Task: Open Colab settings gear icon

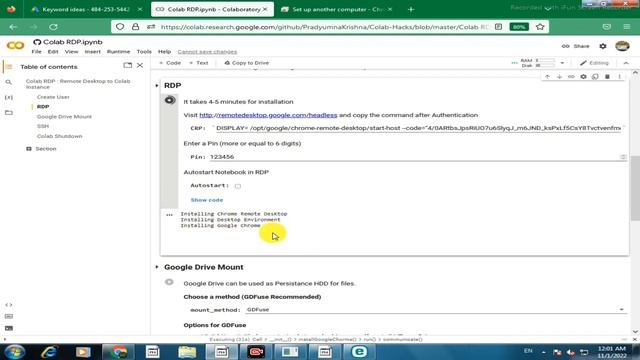Action: [x=603, y=46]
